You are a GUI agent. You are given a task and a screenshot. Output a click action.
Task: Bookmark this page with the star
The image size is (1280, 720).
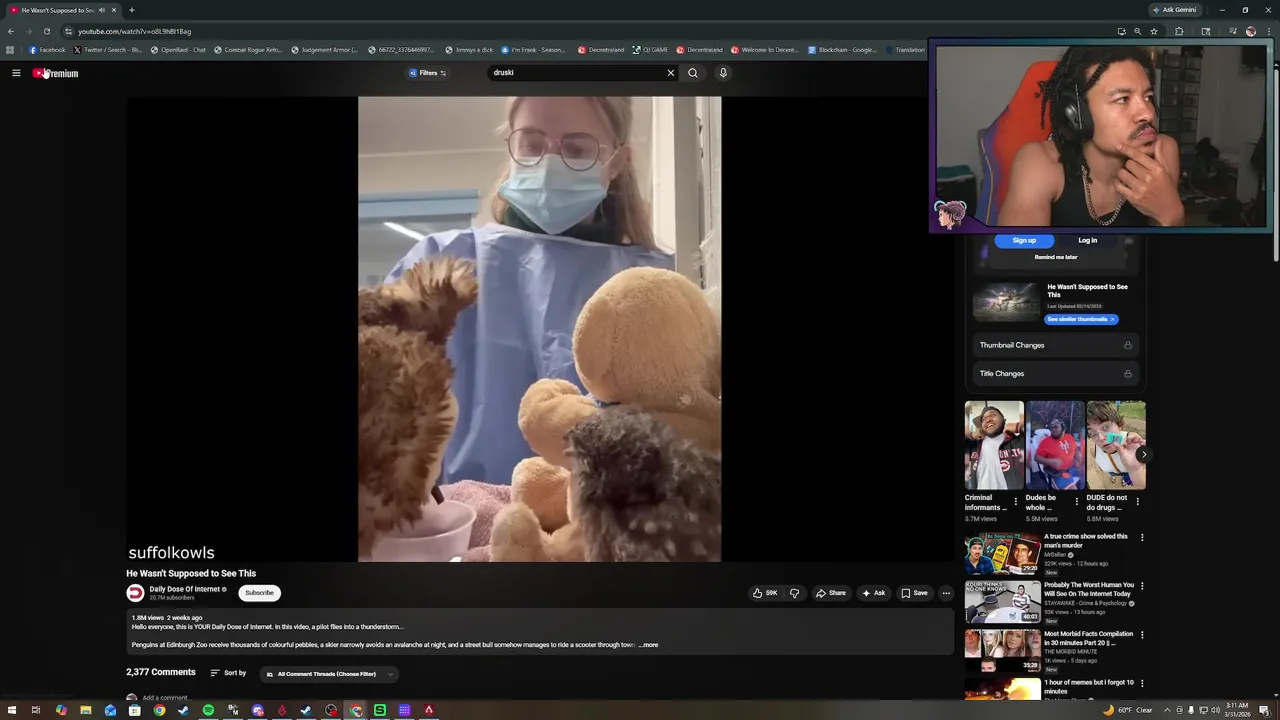pyautogui.click(x=1154, y=31)
